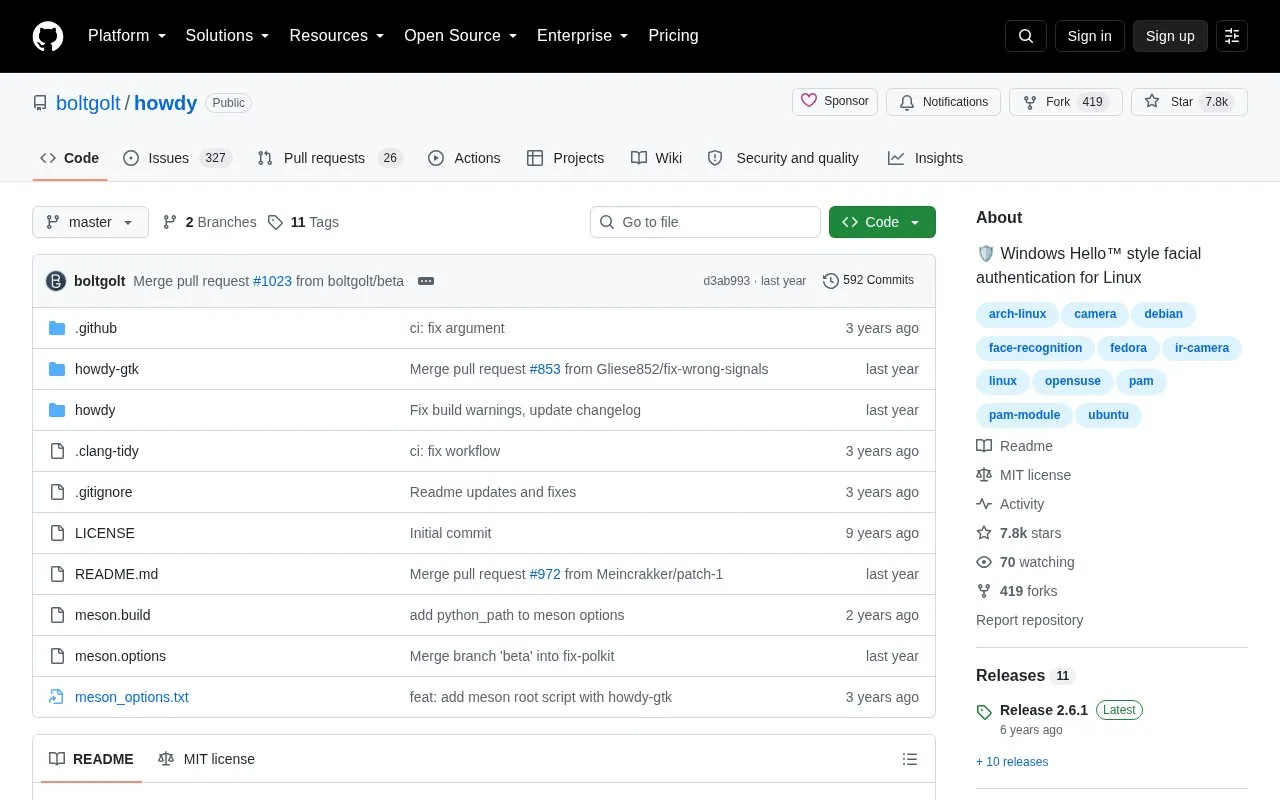Screen dimensions: 1280x800
Task: Switch to the Pull requests tab
Action: click(x=329, y=158)
